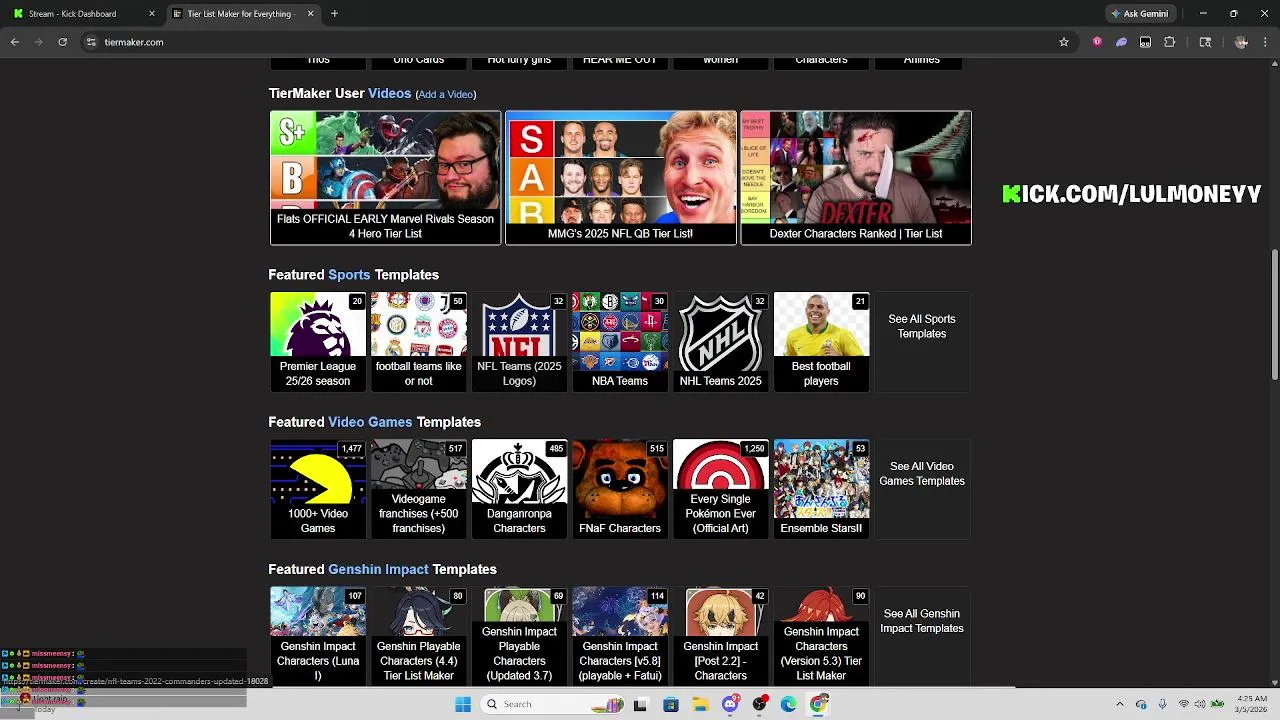1280x720 pixels.
Task: Open Every Single Pokémon Ever template
Action: click(721, 489)
